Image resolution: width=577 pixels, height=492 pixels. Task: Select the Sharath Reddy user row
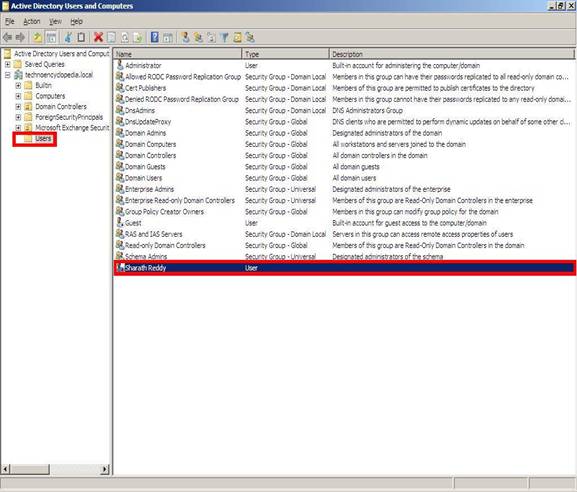pyautogui.click(x=344, y=268)
